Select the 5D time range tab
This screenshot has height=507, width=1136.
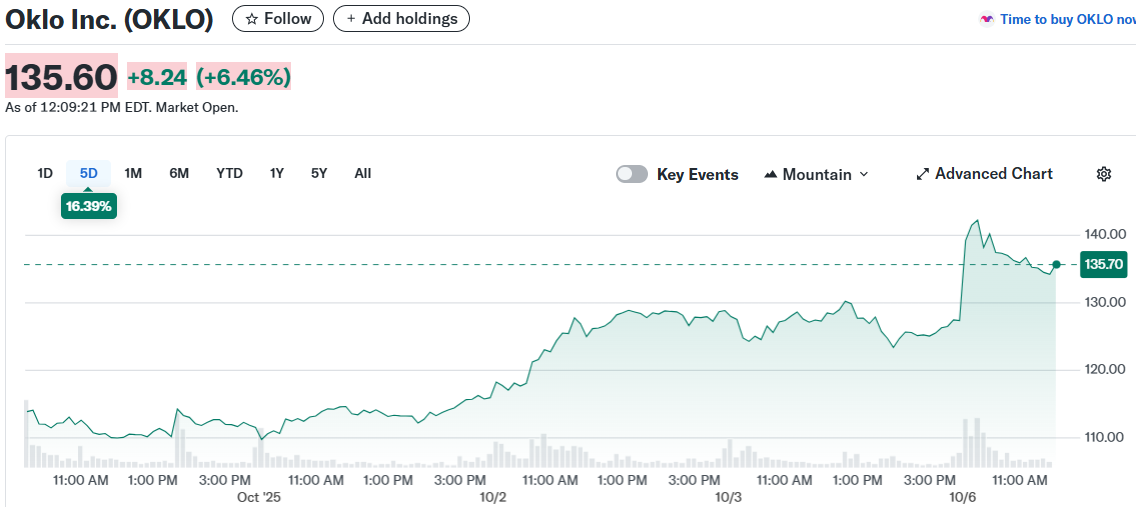(x=89, y=173)
